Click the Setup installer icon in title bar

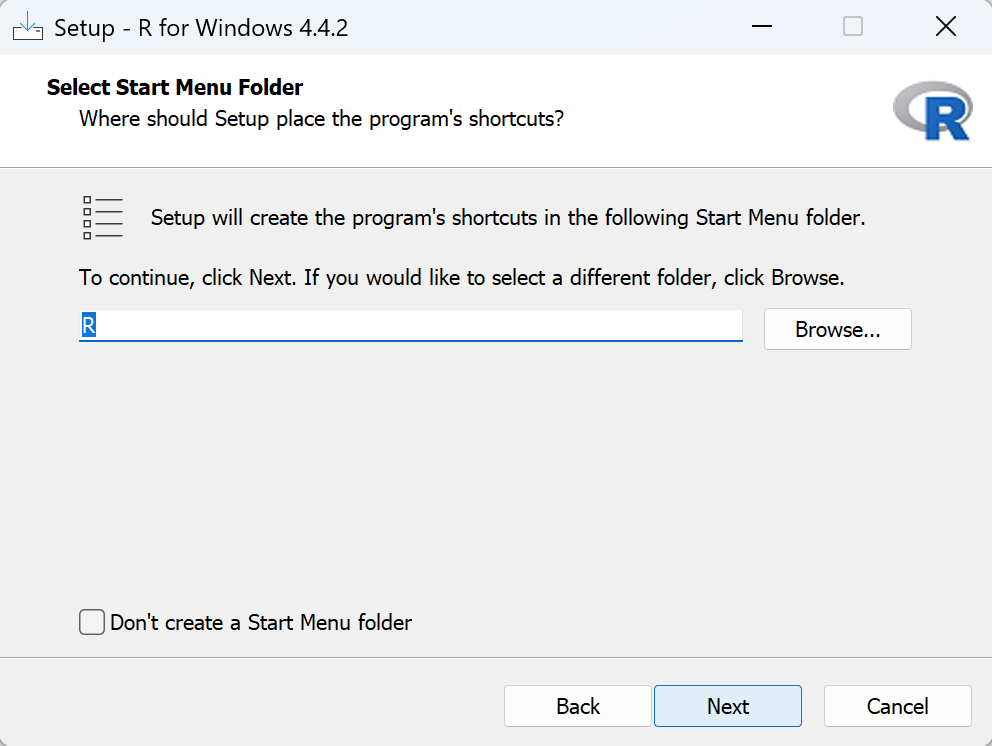coord(28,27)
